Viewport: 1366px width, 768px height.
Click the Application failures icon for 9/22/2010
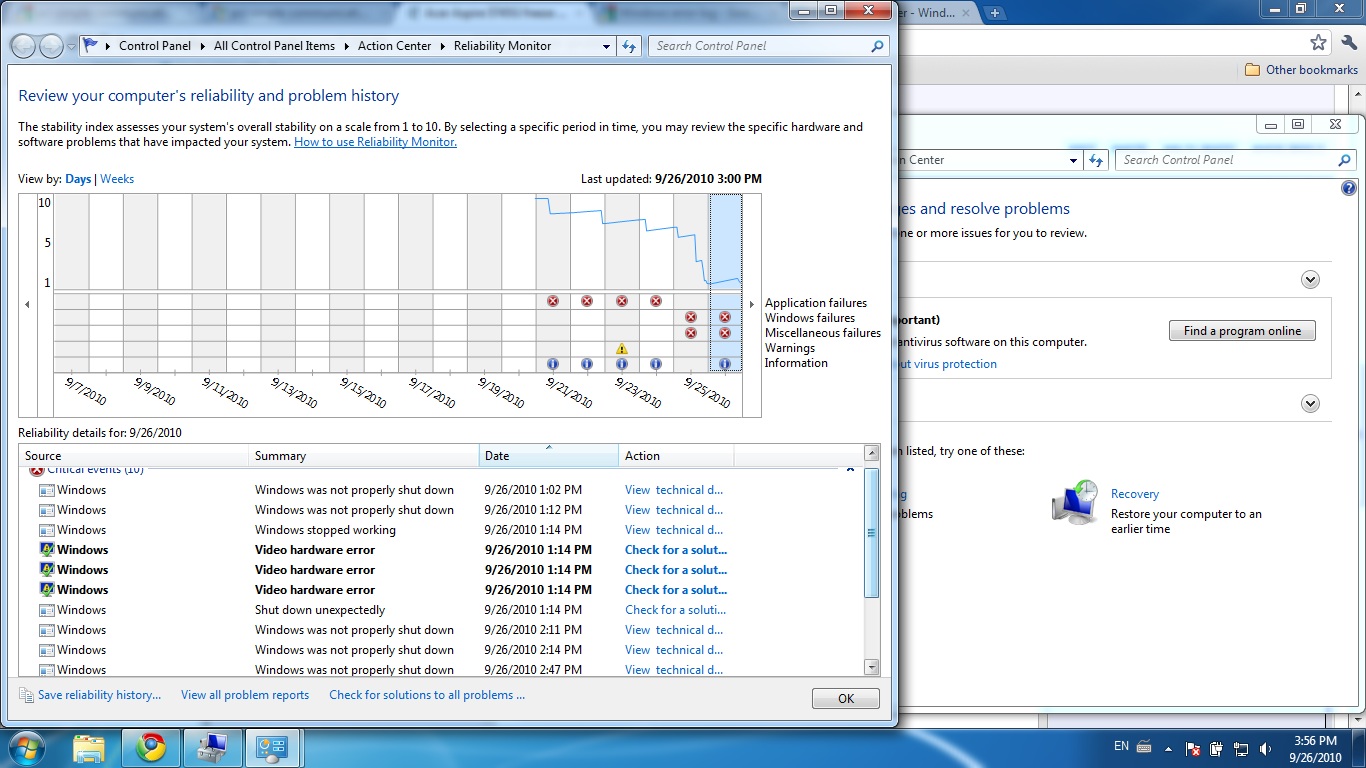click(587, 301)
